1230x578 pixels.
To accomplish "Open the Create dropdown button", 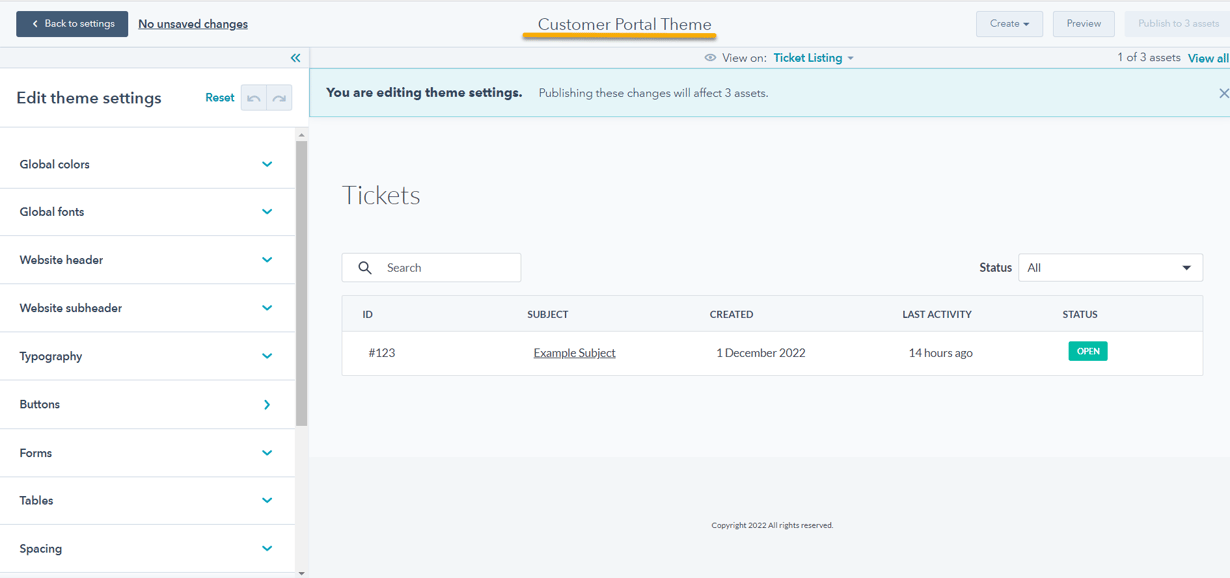I will [1009, 24].
